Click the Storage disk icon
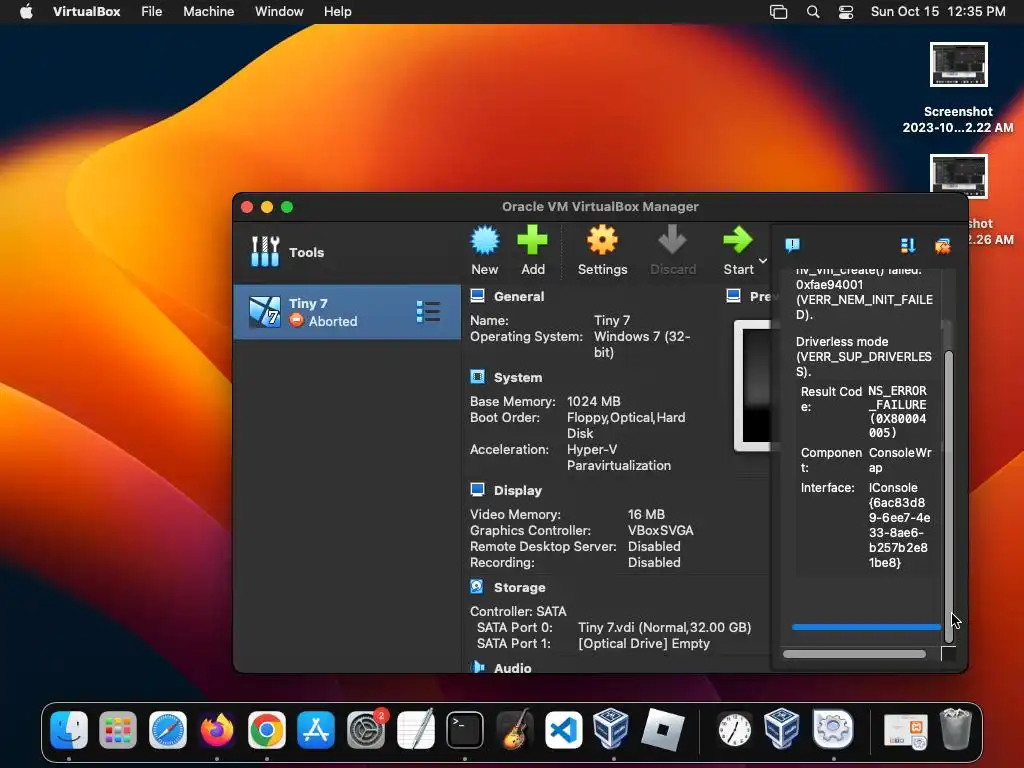 [477, 586]
